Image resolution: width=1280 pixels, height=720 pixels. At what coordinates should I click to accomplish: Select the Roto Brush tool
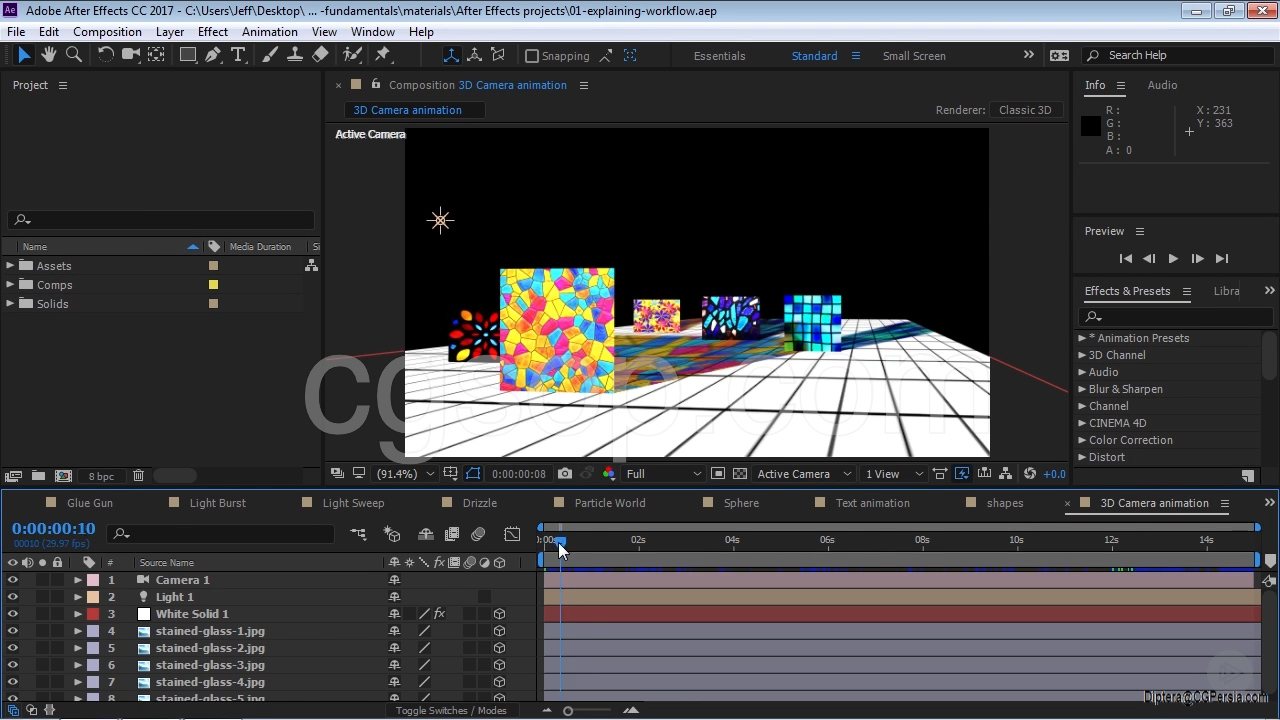click(352, 55)
